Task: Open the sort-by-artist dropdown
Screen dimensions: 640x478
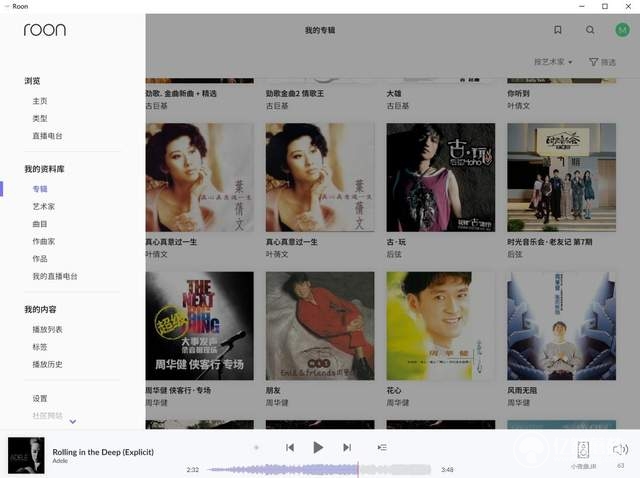Action: coord(553,62)
